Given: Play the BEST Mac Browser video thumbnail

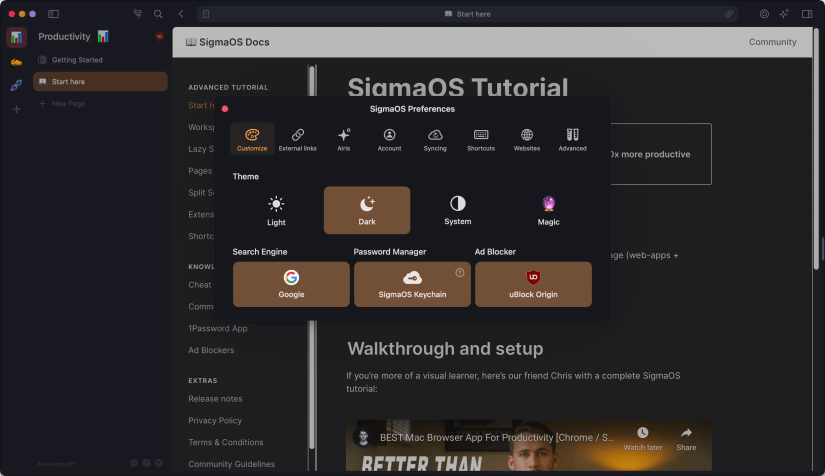Looking at the screenshot, I should click(529, 447).
